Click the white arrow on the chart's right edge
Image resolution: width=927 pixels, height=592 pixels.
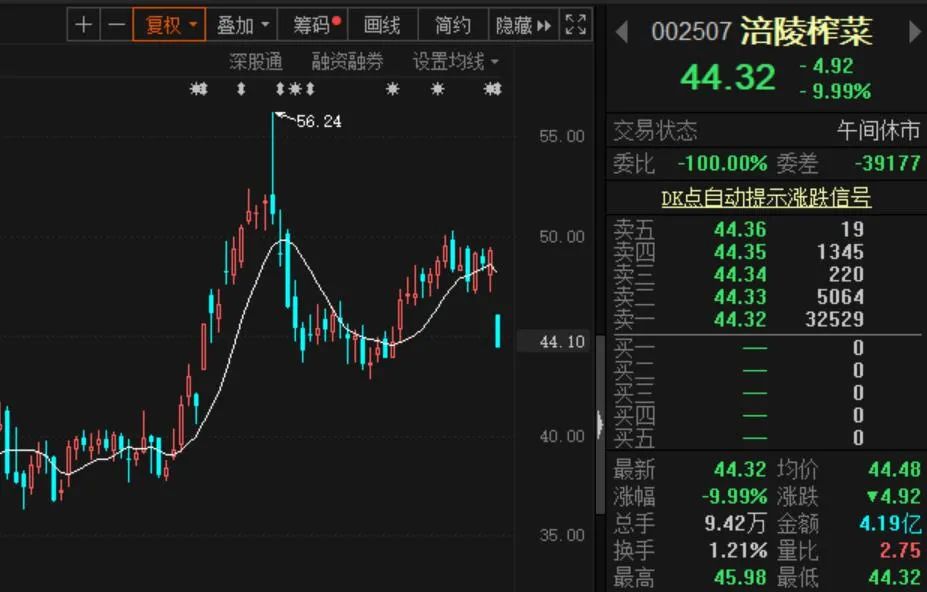tap(598, 425)
